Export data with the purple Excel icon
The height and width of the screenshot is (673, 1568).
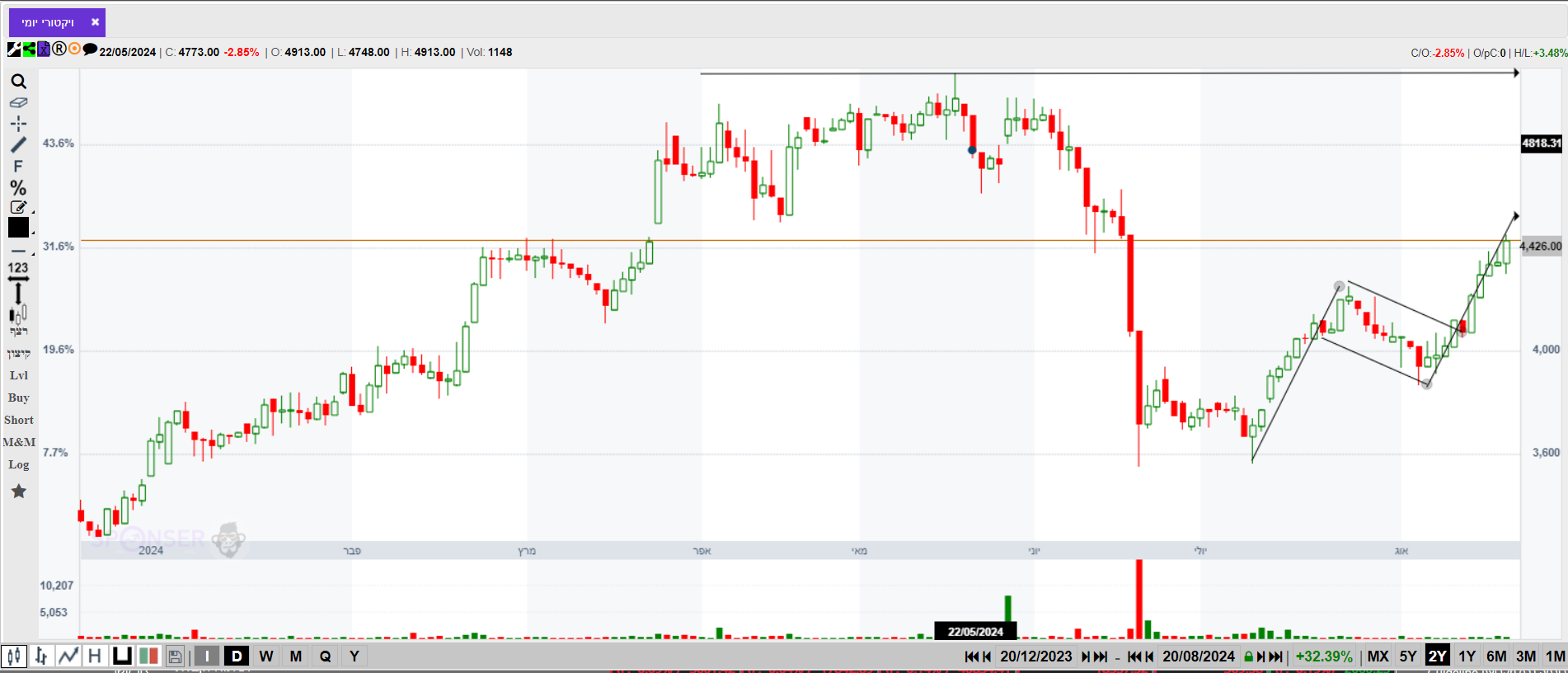[x=44, y=49]
